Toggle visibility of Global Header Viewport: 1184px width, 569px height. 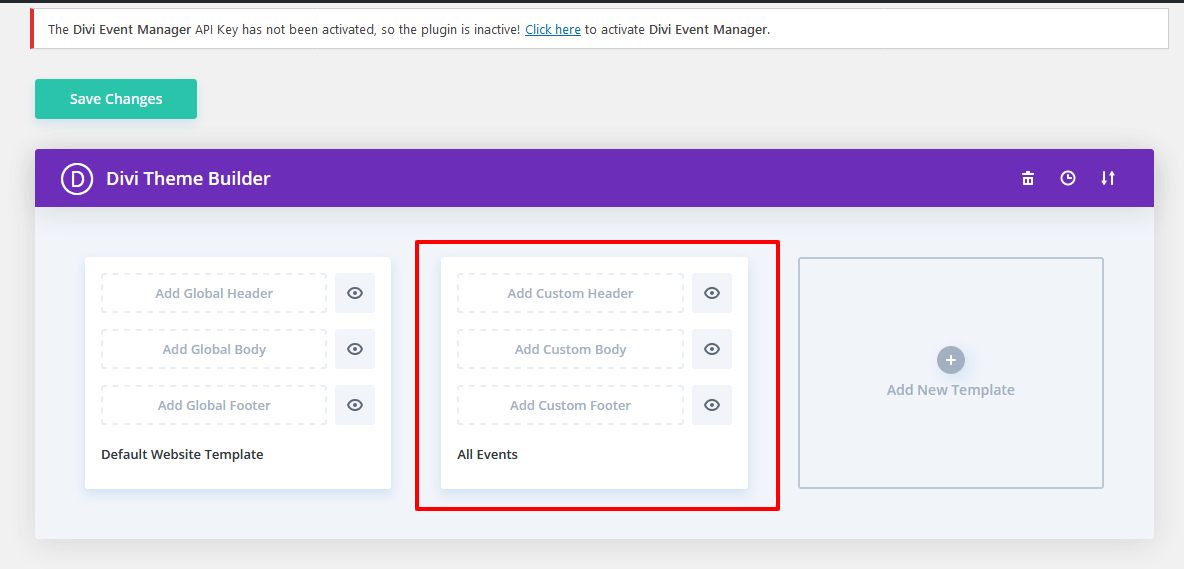click(355, 293)
